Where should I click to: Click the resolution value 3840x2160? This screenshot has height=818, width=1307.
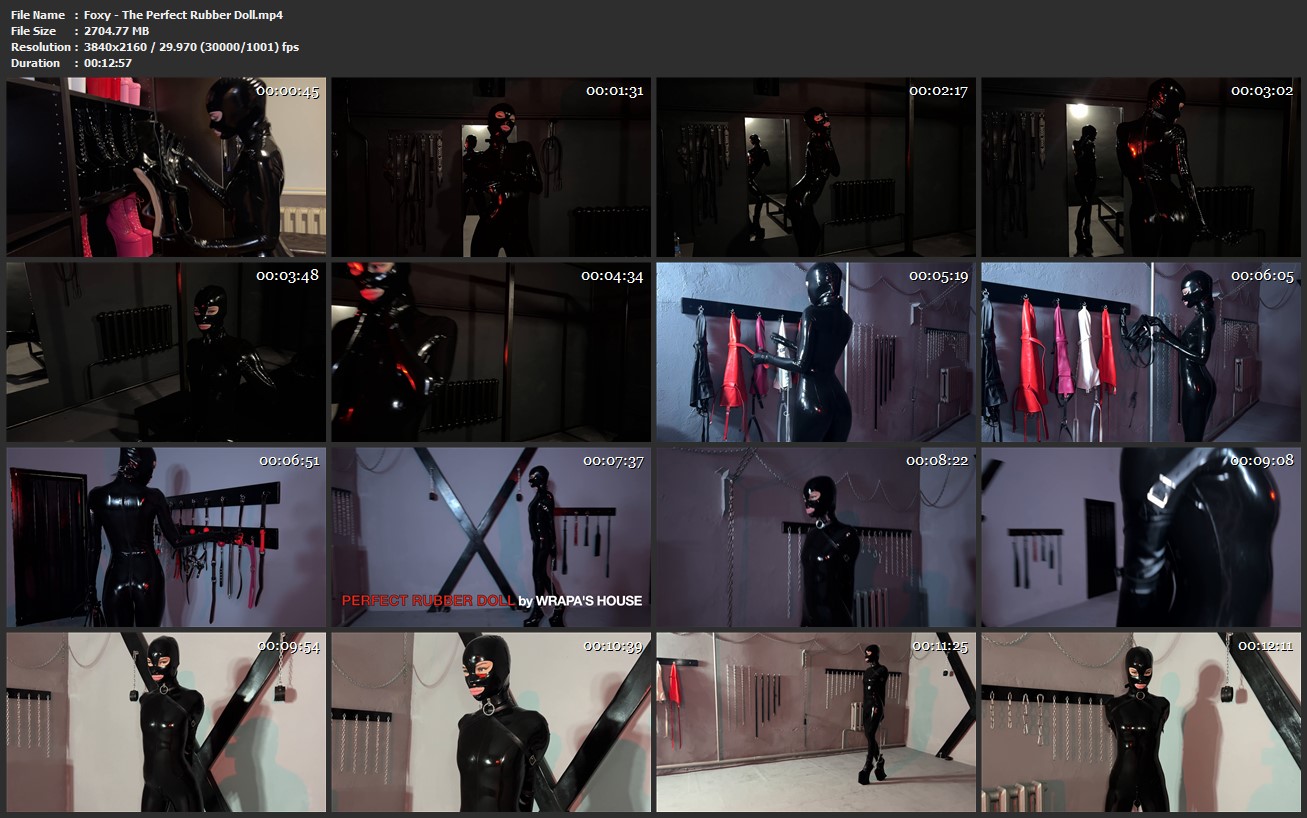point(117,47)
